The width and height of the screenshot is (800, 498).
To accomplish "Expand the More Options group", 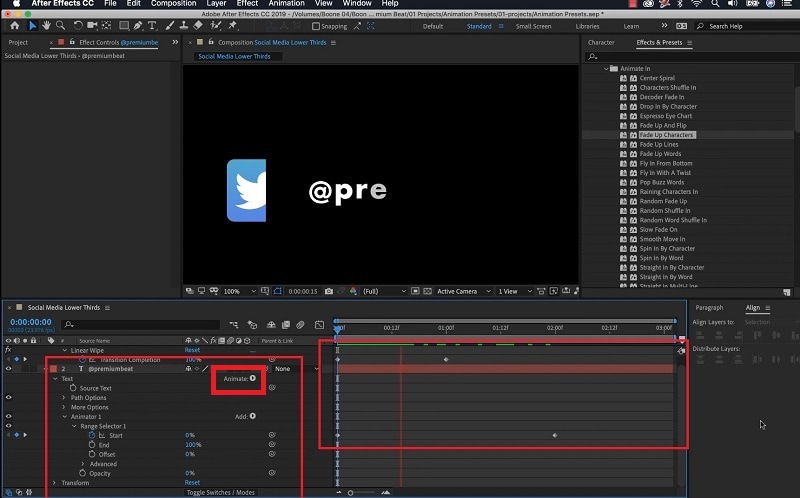I will (x=64, y=407).
